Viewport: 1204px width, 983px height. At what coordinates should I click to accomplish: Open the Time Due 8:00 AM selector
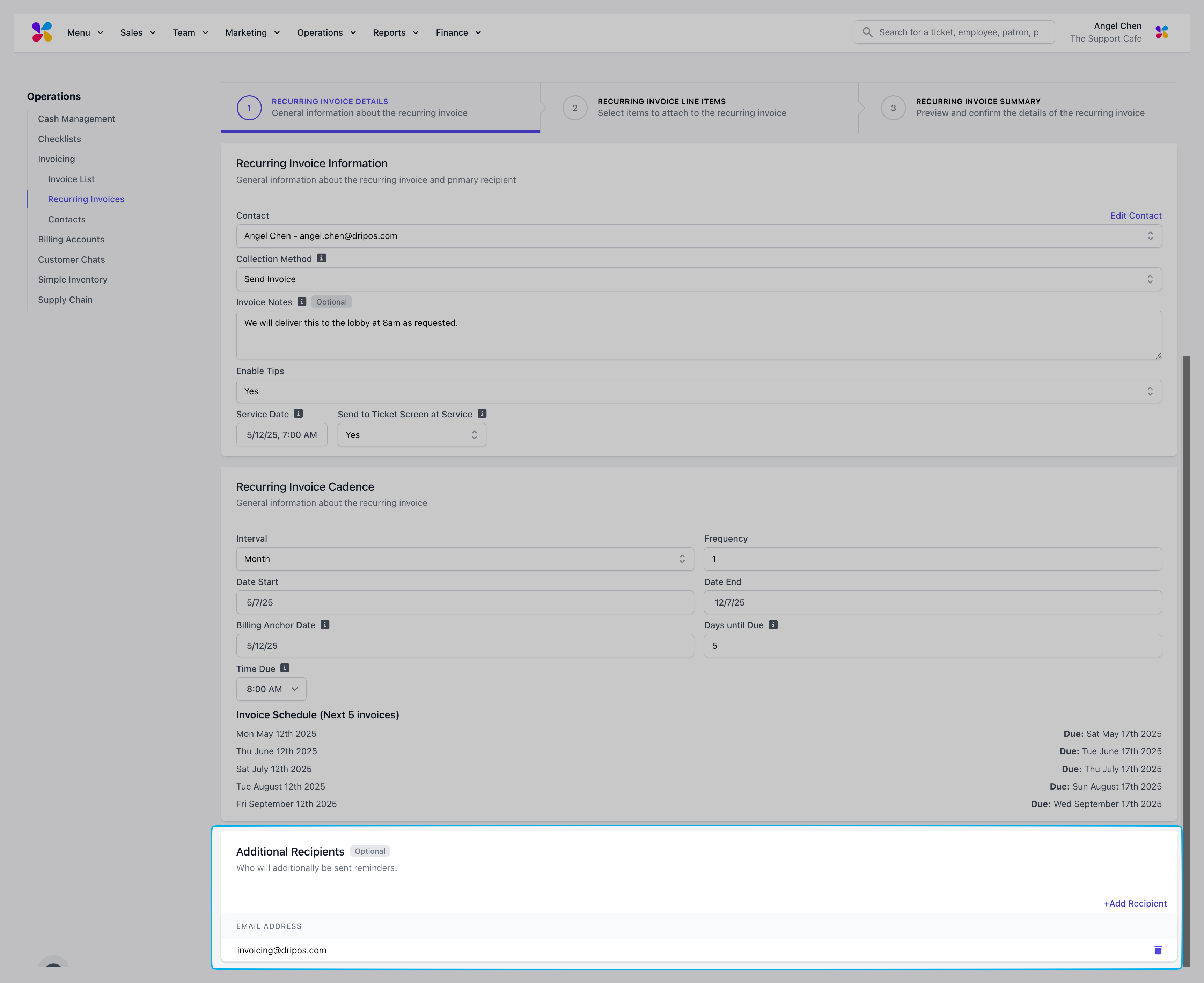(x=271, y=689)
